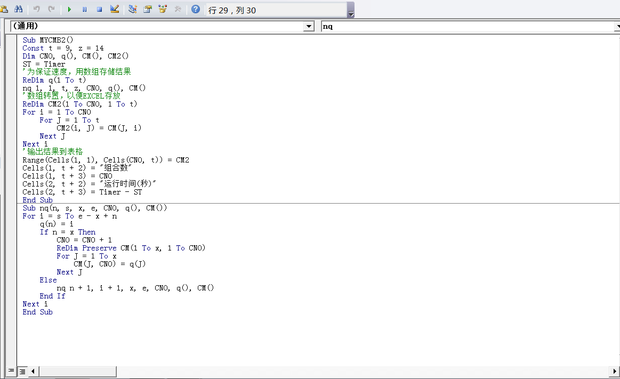The image size is (620, 379).
Task: Click the greyed Toolbox icon
Action: (x=178, y=9)
